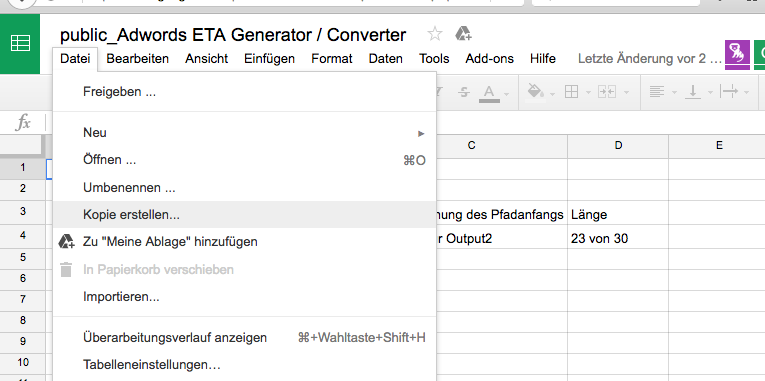Screen dimensions: 765x381
Task: Select column E header
Action: [719, 145]
